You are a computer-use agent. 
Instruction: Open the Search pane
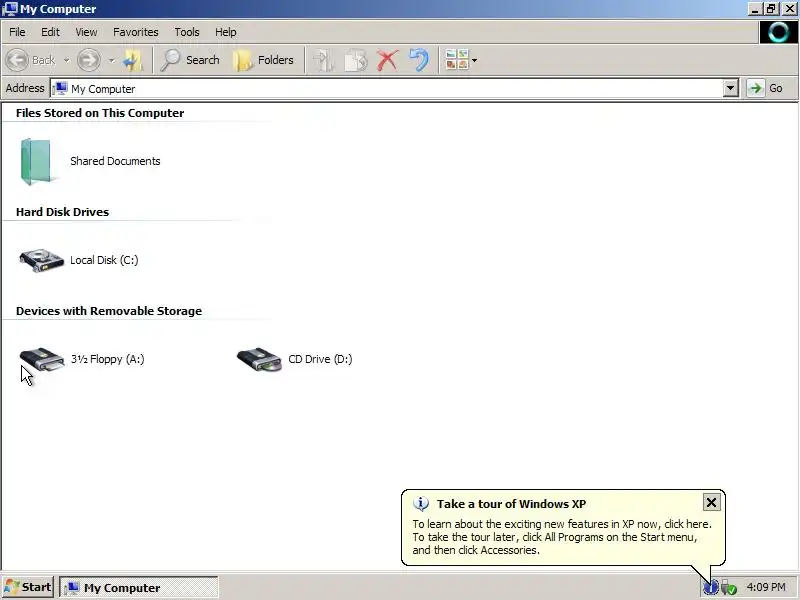pyautogui.click(x=190, y=60)
